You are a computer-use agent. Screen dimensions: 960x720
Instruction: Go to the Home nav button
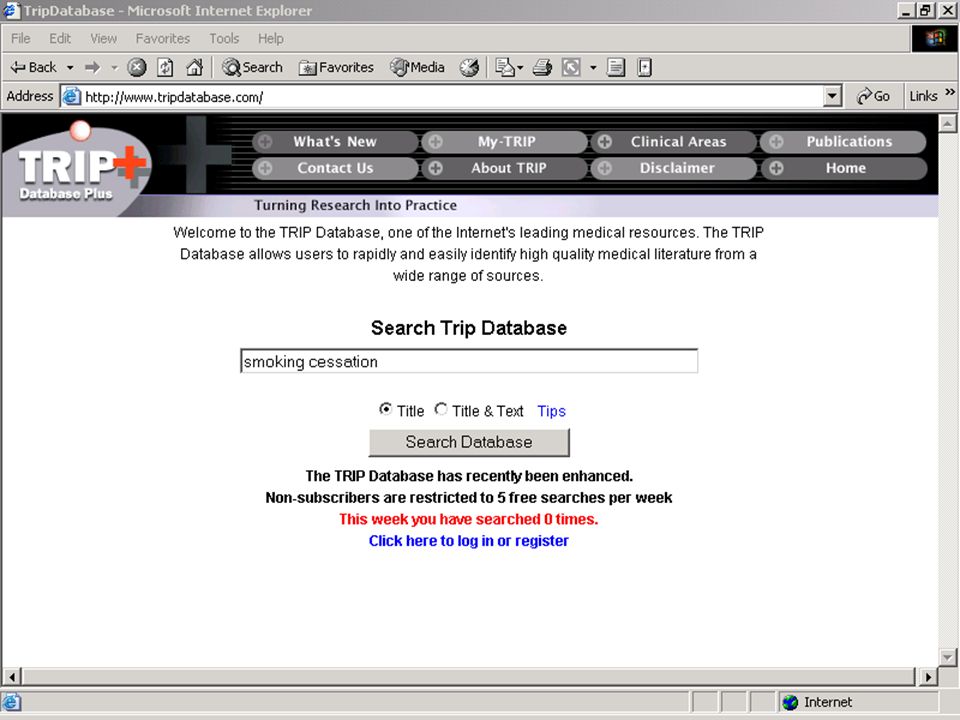tap(844, 168)
